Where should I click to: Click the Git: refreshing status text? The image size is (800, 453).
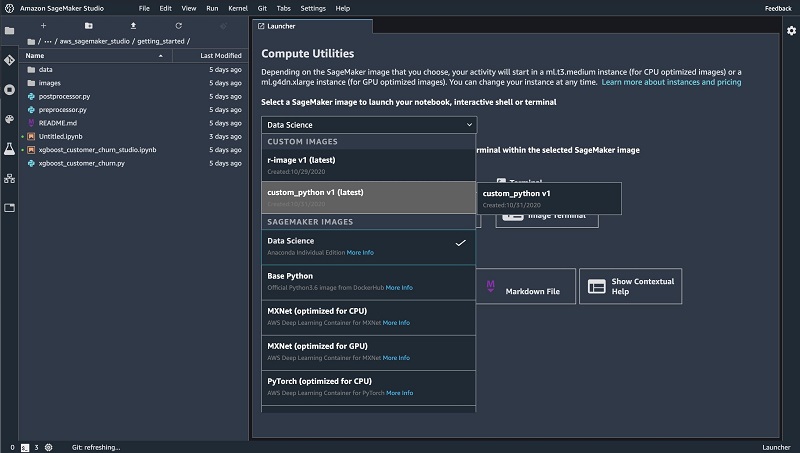[96, 447]
